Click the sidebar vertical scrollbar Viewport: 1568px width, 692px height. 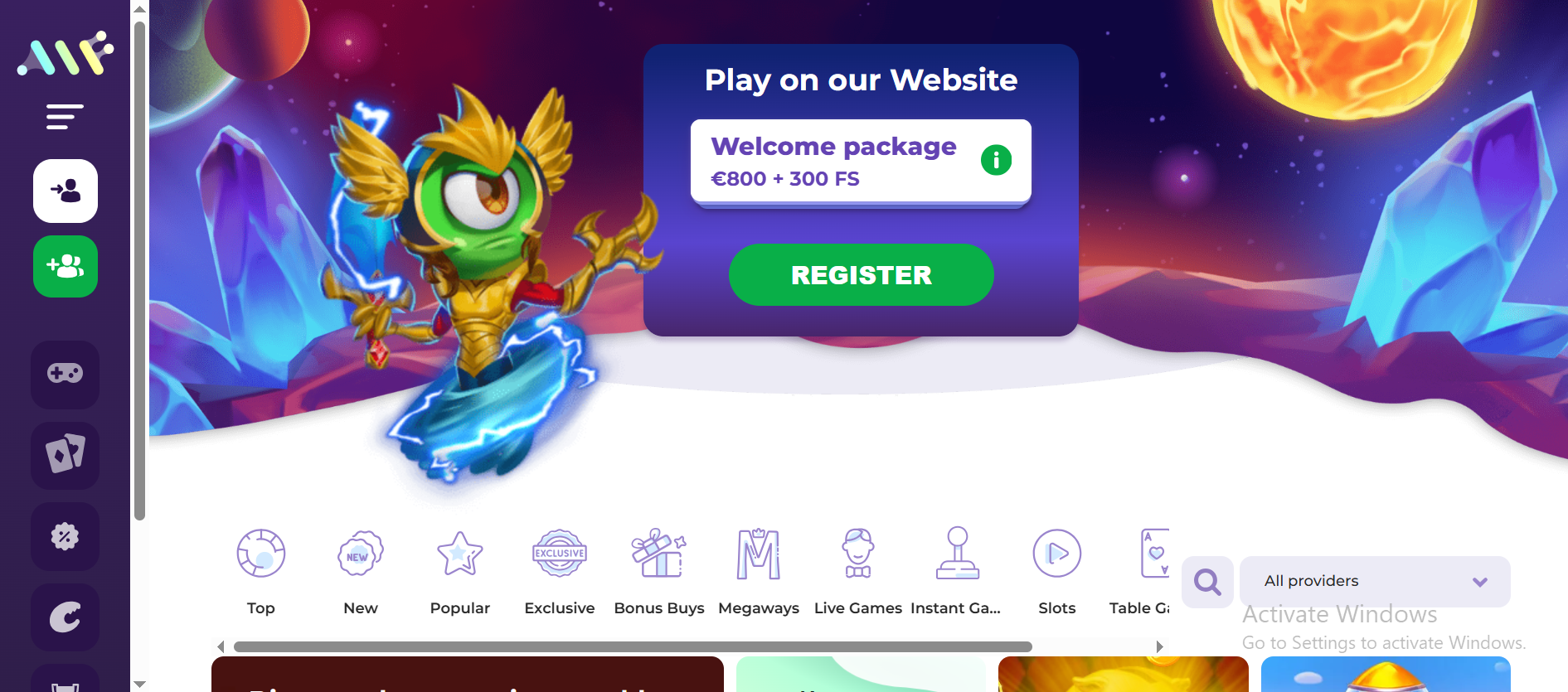click(x=139, y=271)
